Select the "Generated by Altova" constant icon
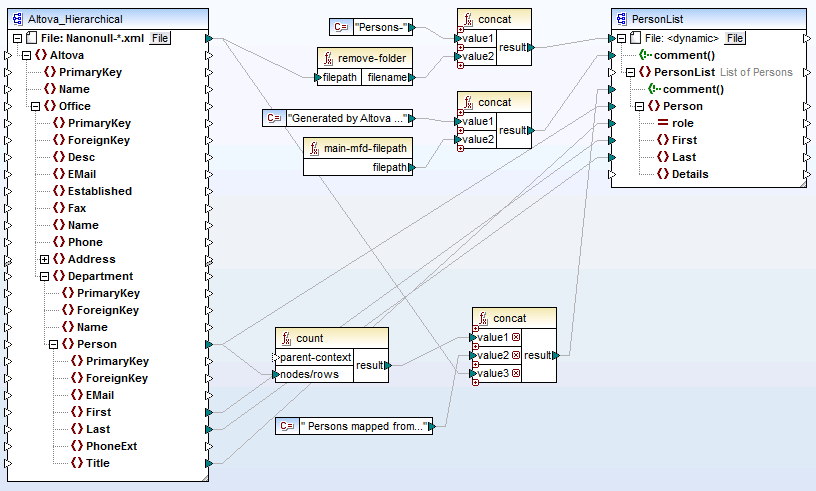The width and height of the screenshot is (816, 491). click(274, 118)
